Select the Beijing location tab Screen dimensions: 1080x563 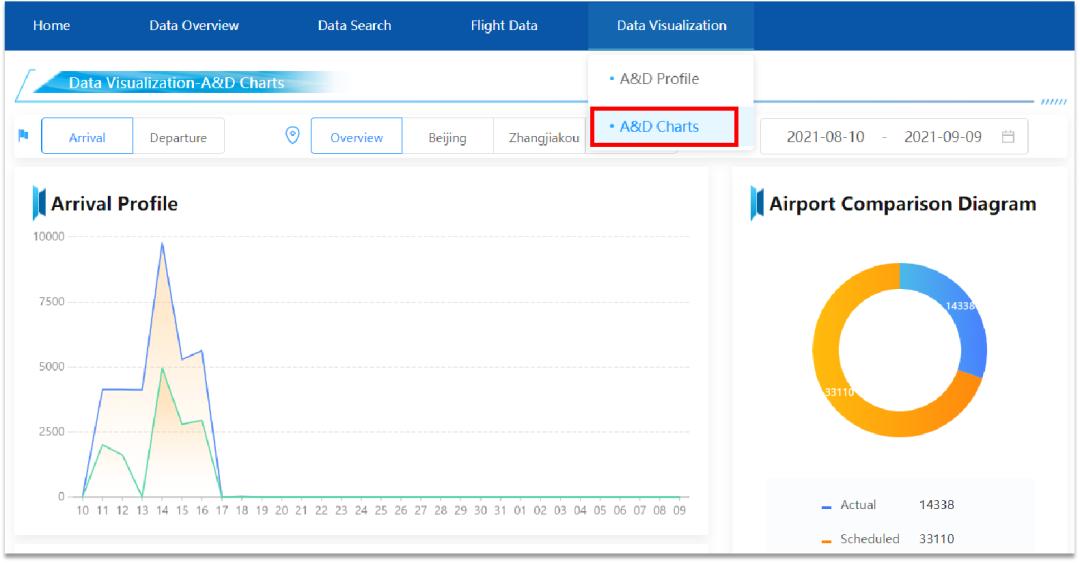[x=448, y=136]
